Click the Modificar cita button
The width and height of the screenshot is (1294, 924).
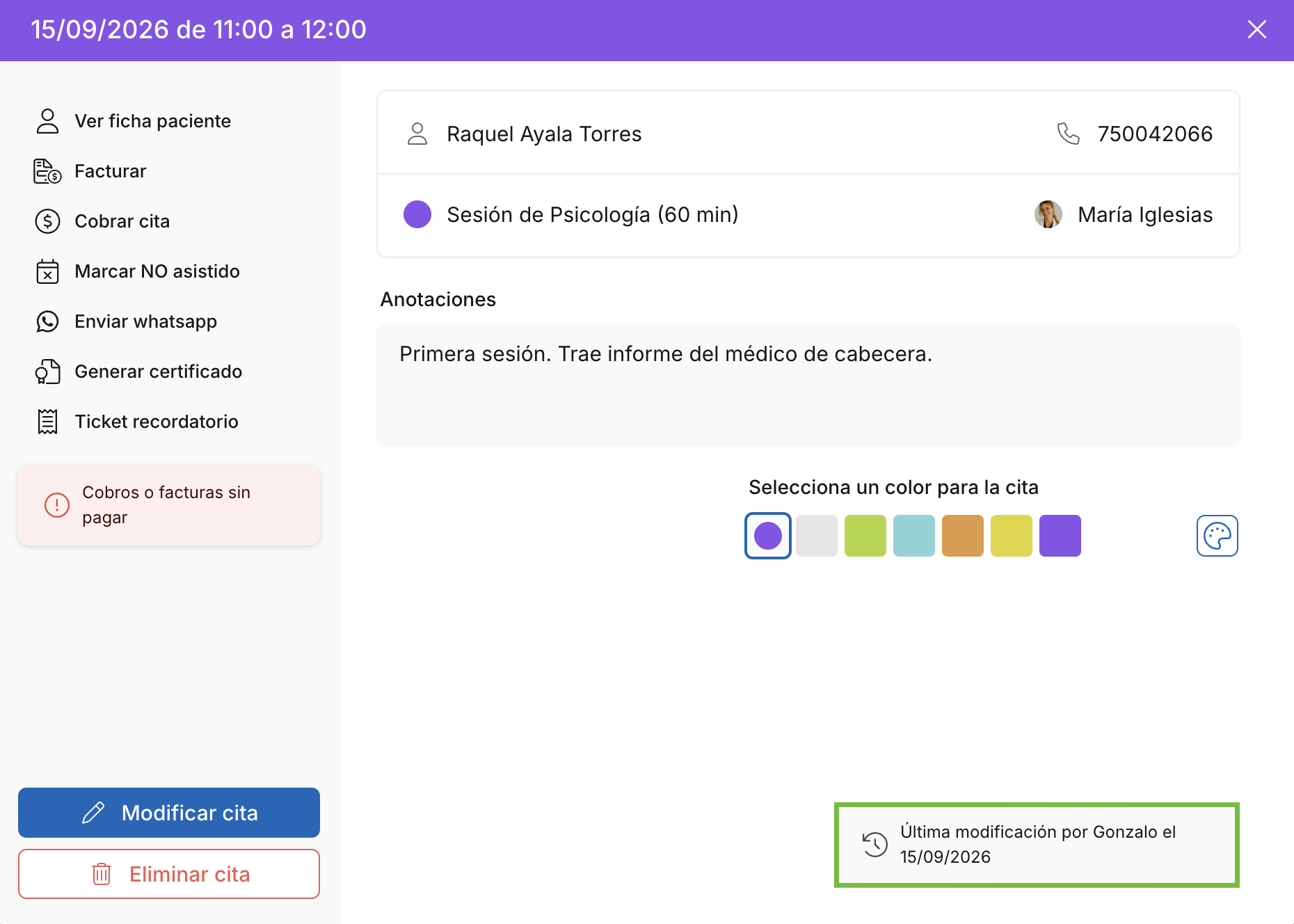169,813
